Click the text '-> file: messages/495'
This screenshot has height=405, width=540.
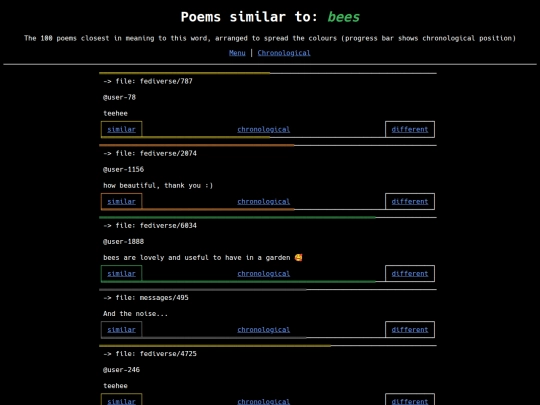(x=146, y=298)
